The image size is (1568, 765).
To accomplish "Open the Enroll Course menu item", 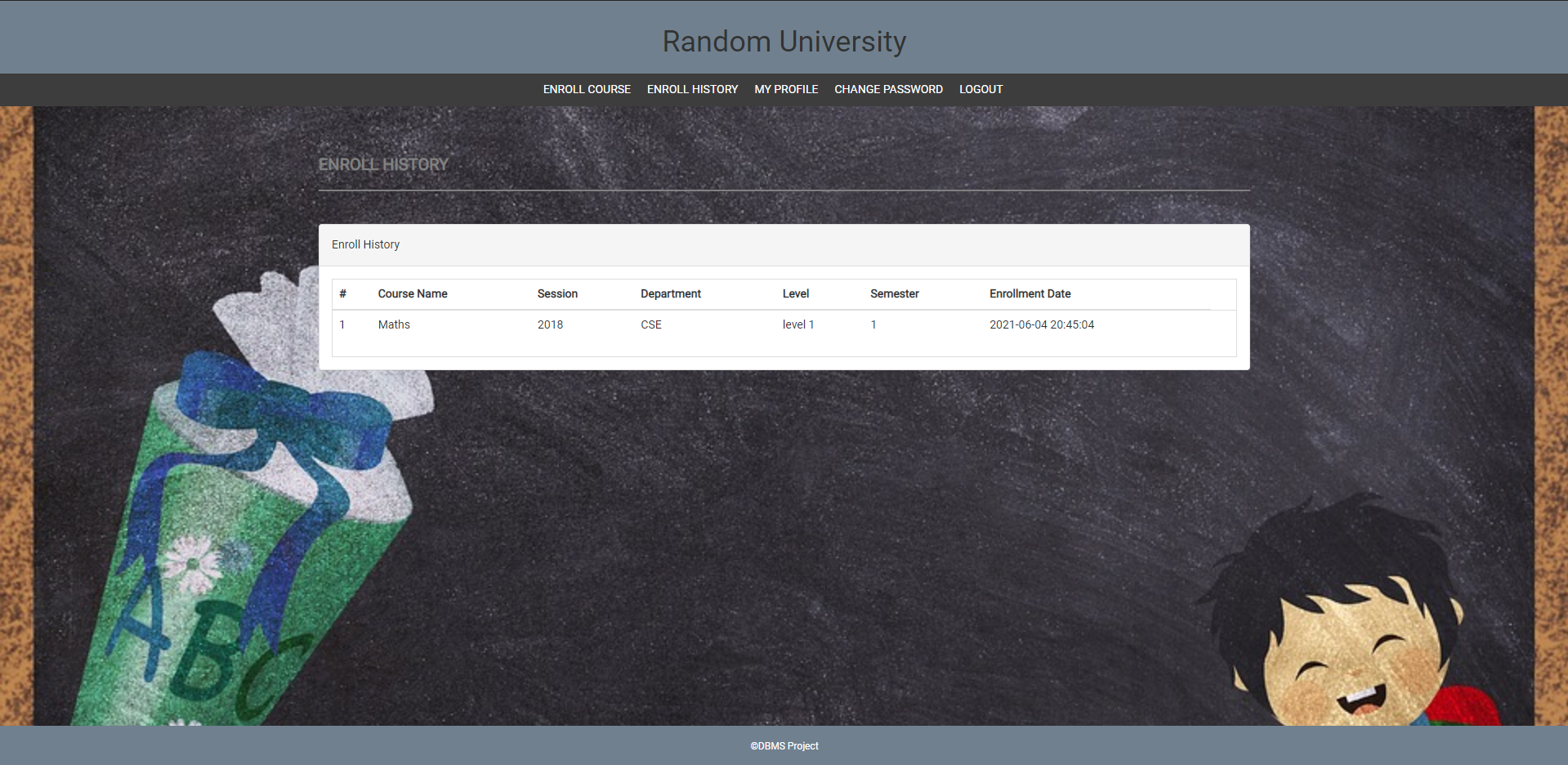I will click(x=587, y=89).
